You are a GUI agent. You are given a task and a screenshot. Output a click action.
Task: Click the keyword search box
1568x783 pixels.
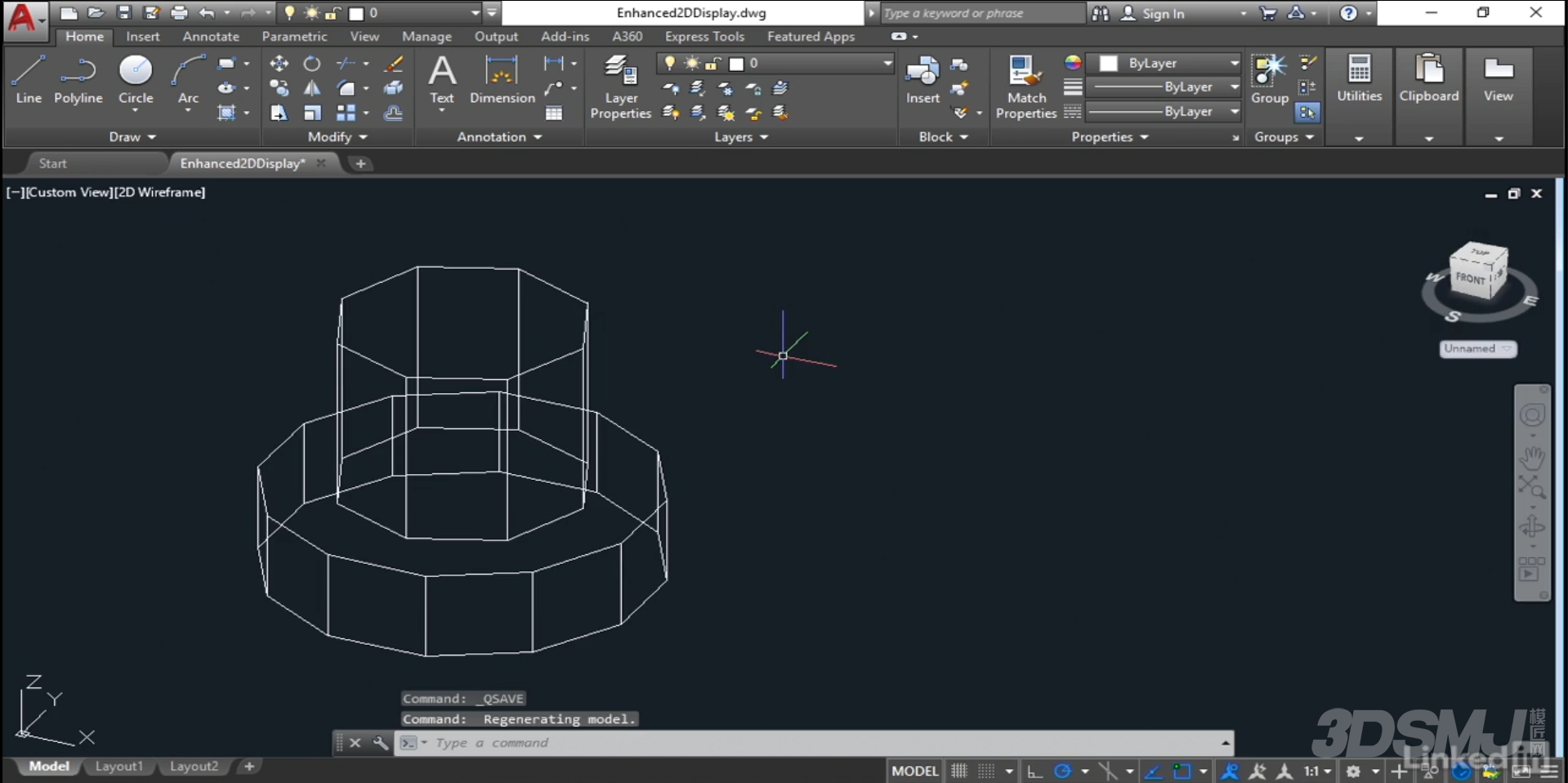pyautogui.click(x=981, y=13)
